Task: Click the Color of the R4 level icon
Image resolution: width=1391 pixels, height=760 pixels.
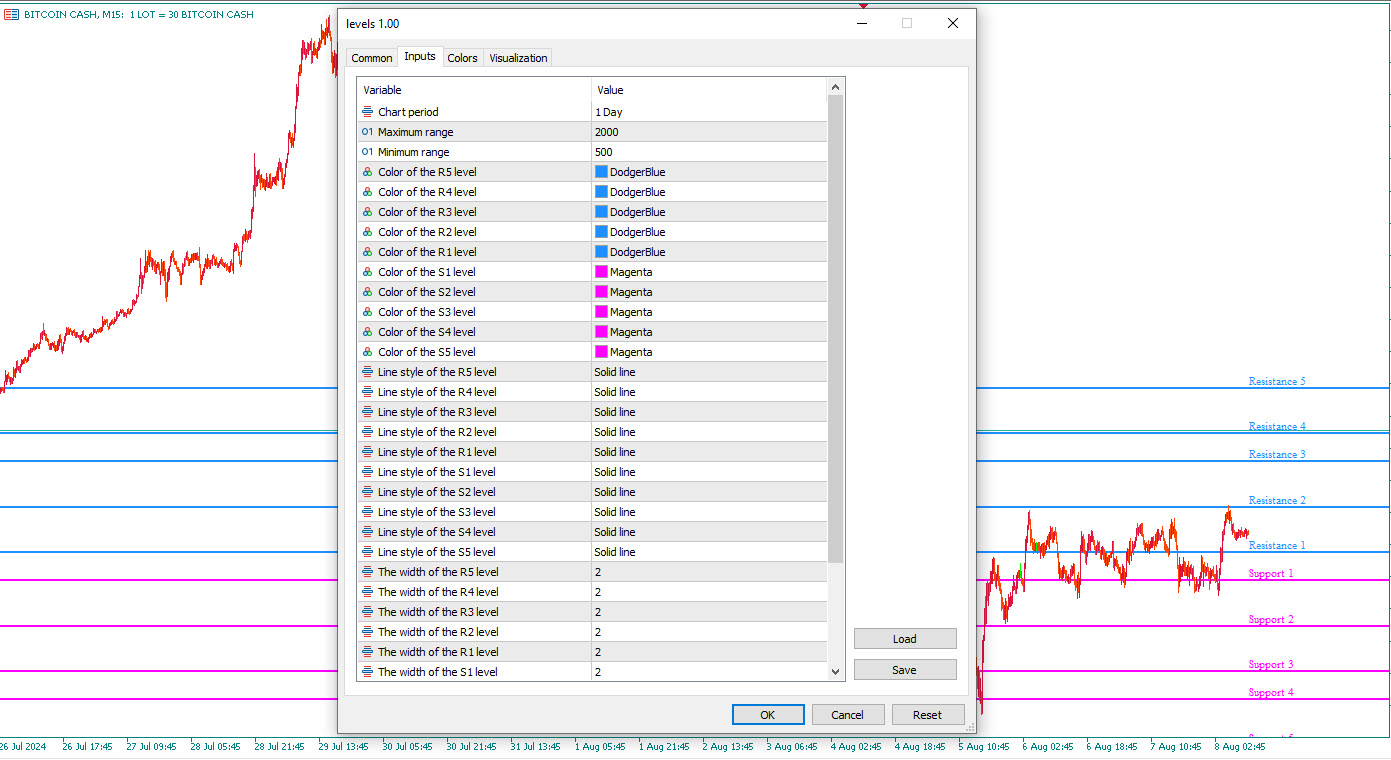Action: 367,192
